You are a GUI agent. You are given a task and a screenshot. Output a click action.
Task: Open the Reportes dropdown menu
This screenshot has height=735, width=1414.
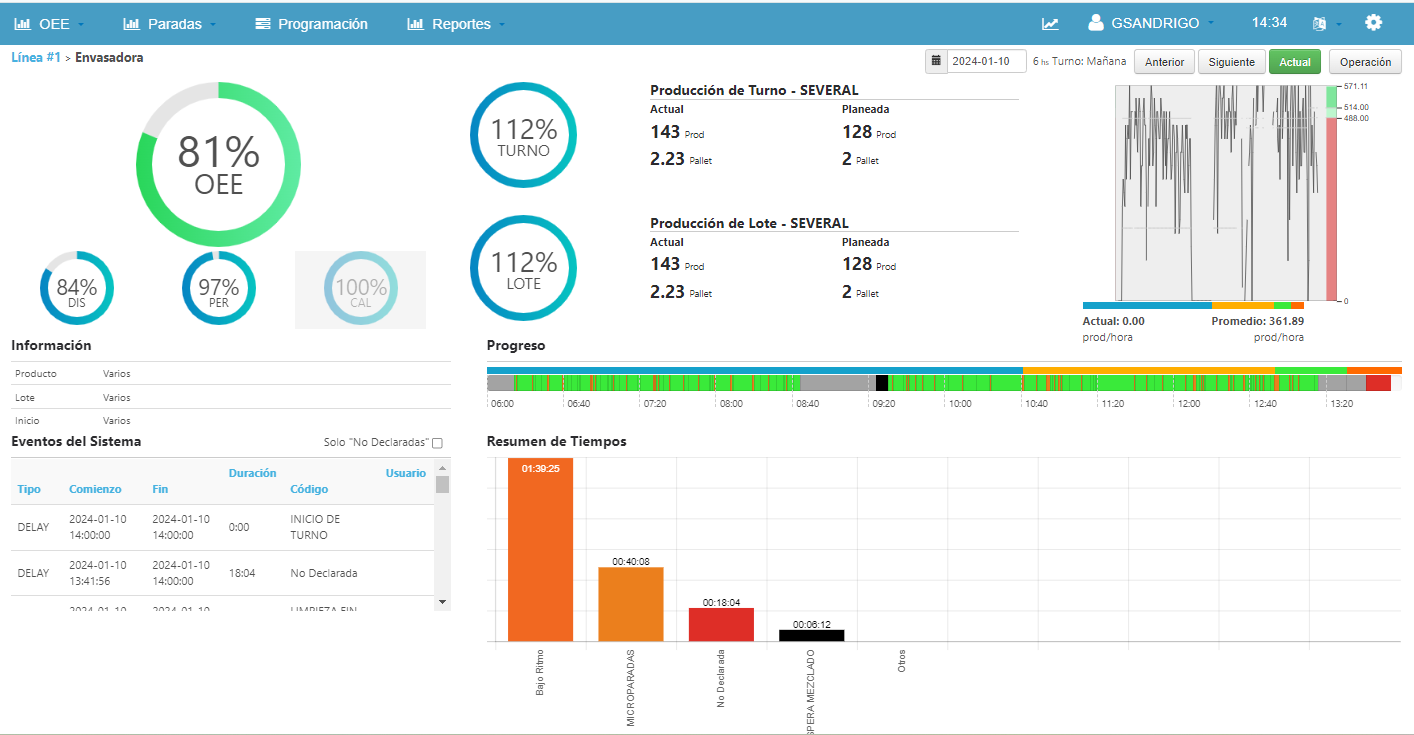coord(457,24)
